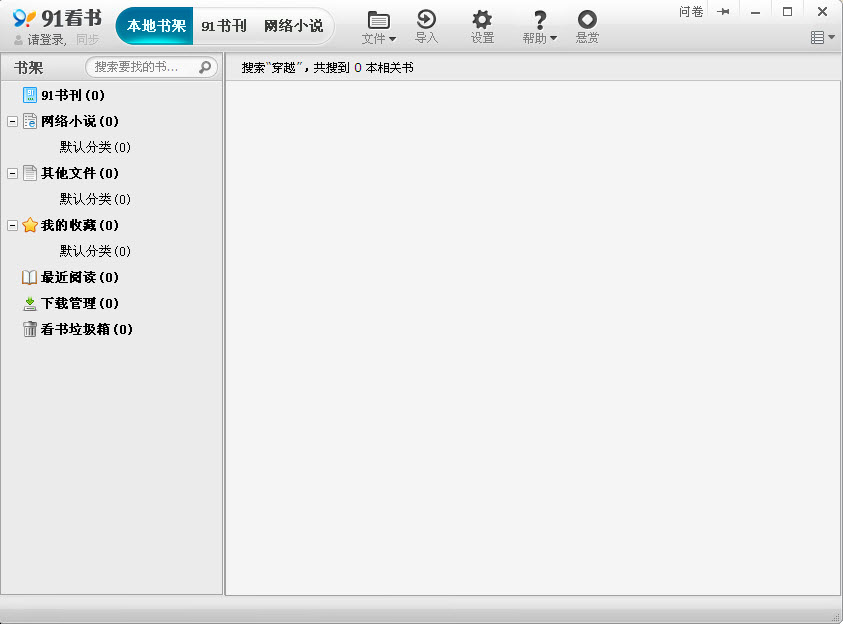Click the Reward (悬赏) toolbar icon
Viewport: 843px width, 624px height.
point(587,26)
